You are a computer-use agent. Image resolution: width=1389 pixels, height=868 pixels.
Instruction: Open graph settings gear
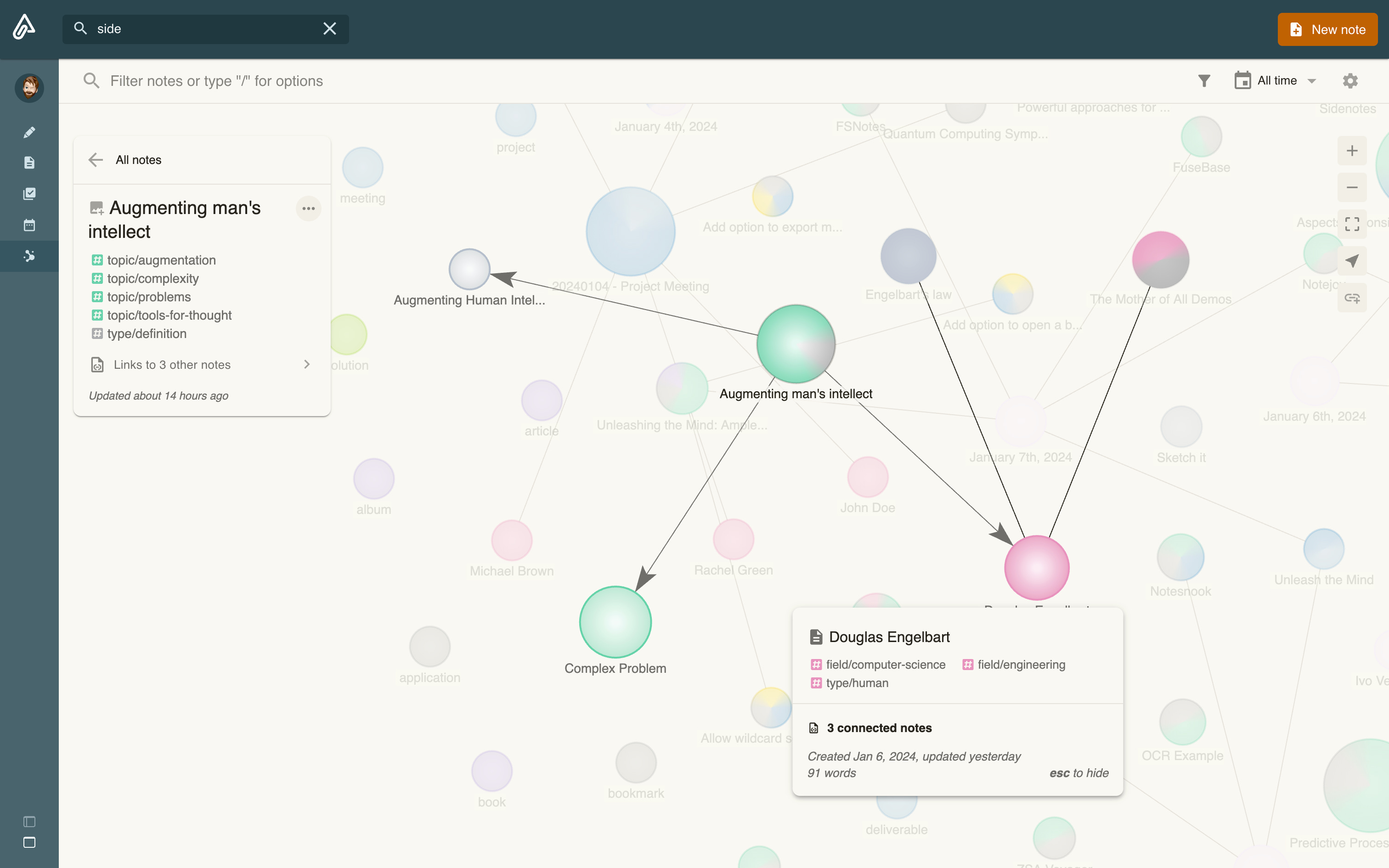1350,81
